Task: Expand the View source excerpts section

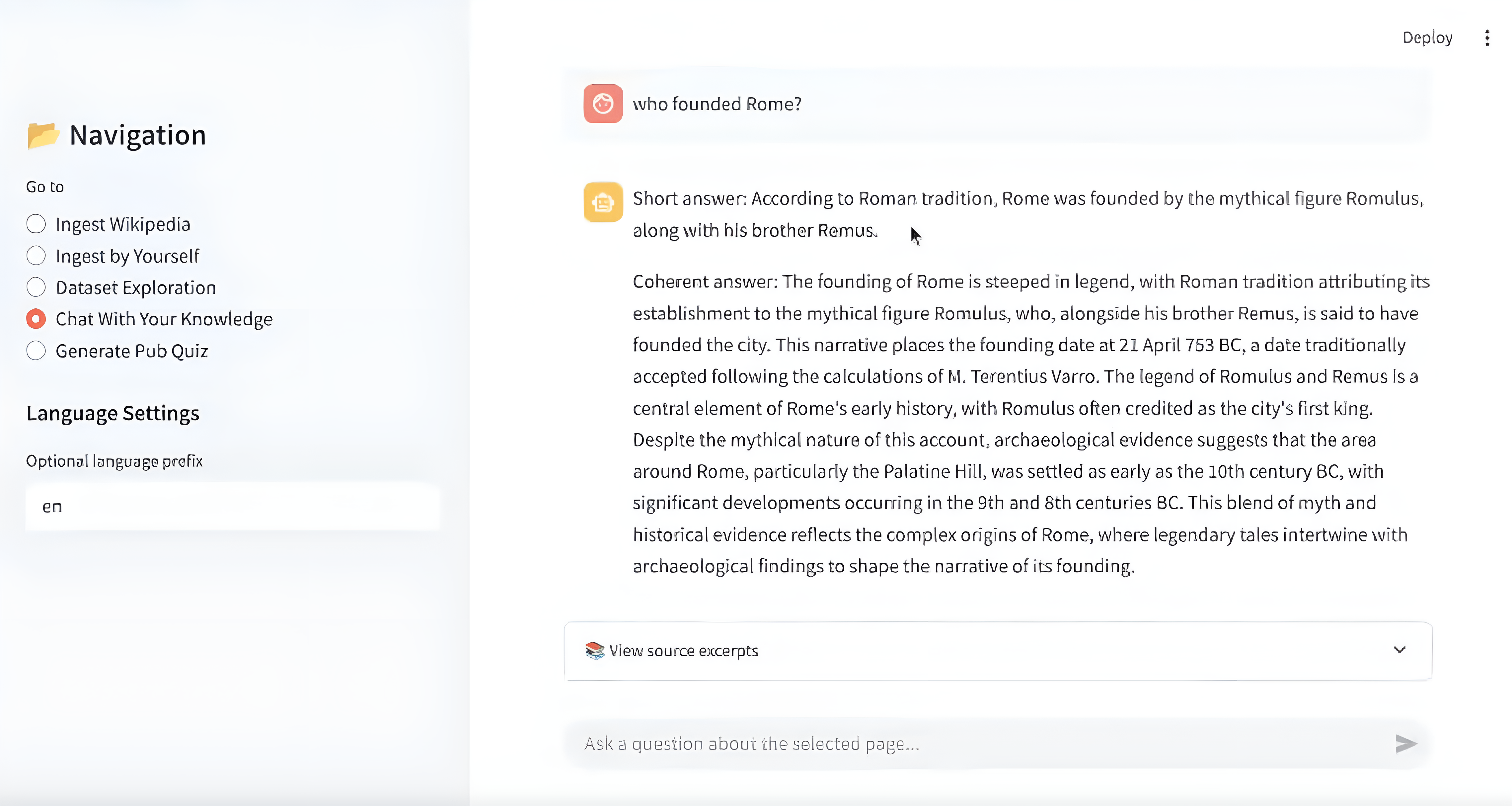Action: (x=684, y=650)
